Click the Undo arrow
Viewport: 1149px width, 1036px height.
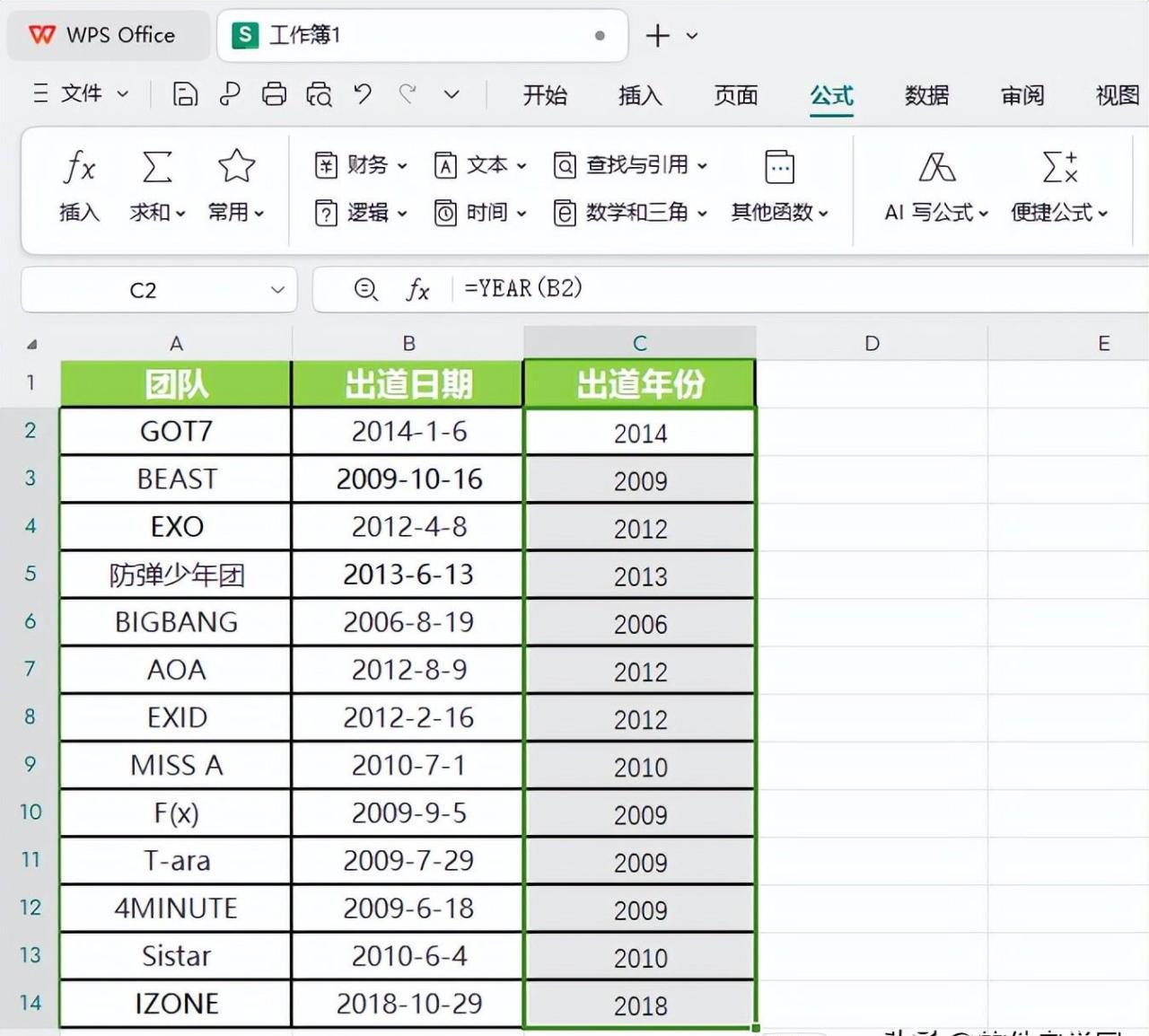(363, 93)
